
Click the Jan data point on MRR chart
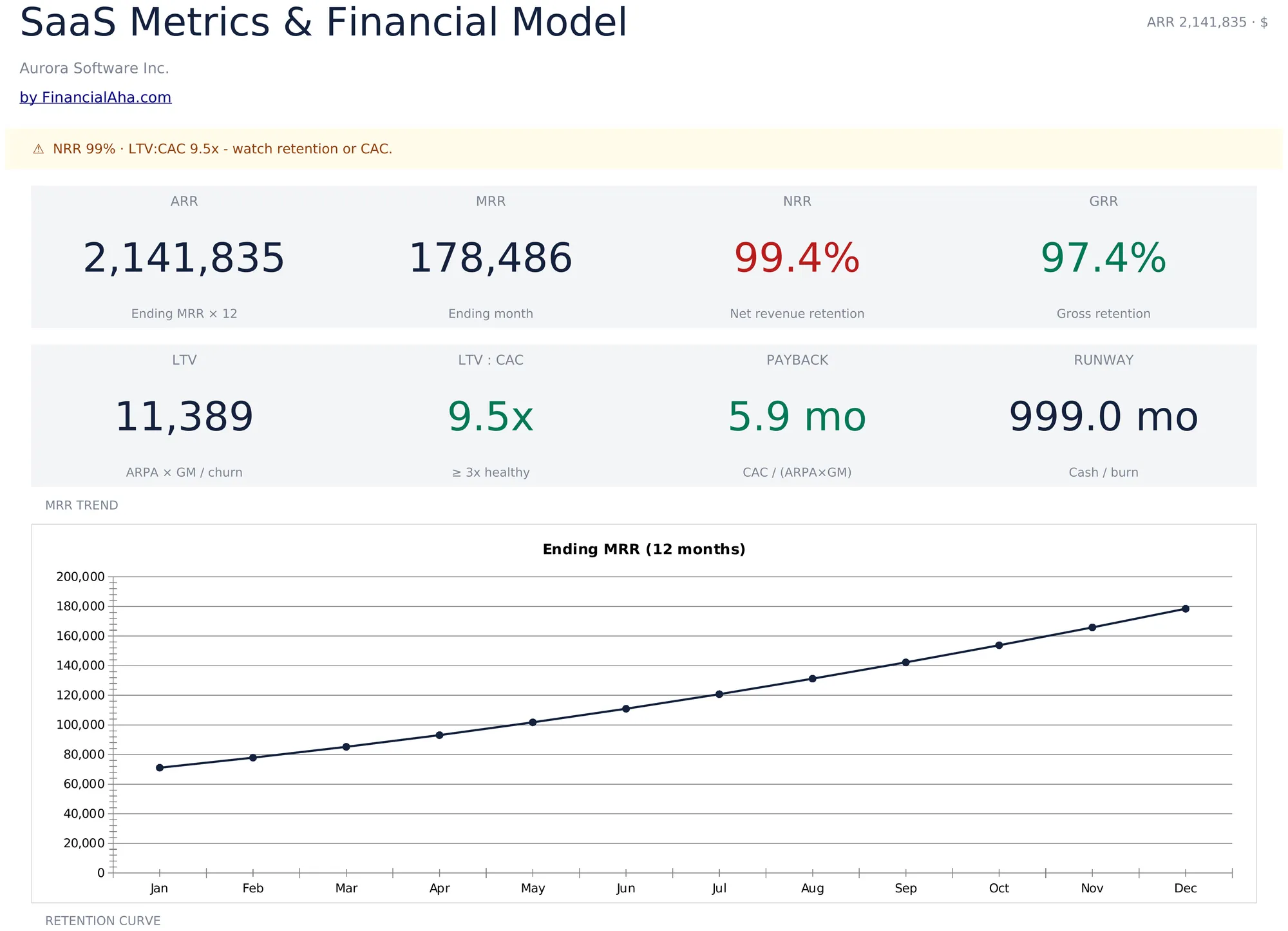[160, 767]
